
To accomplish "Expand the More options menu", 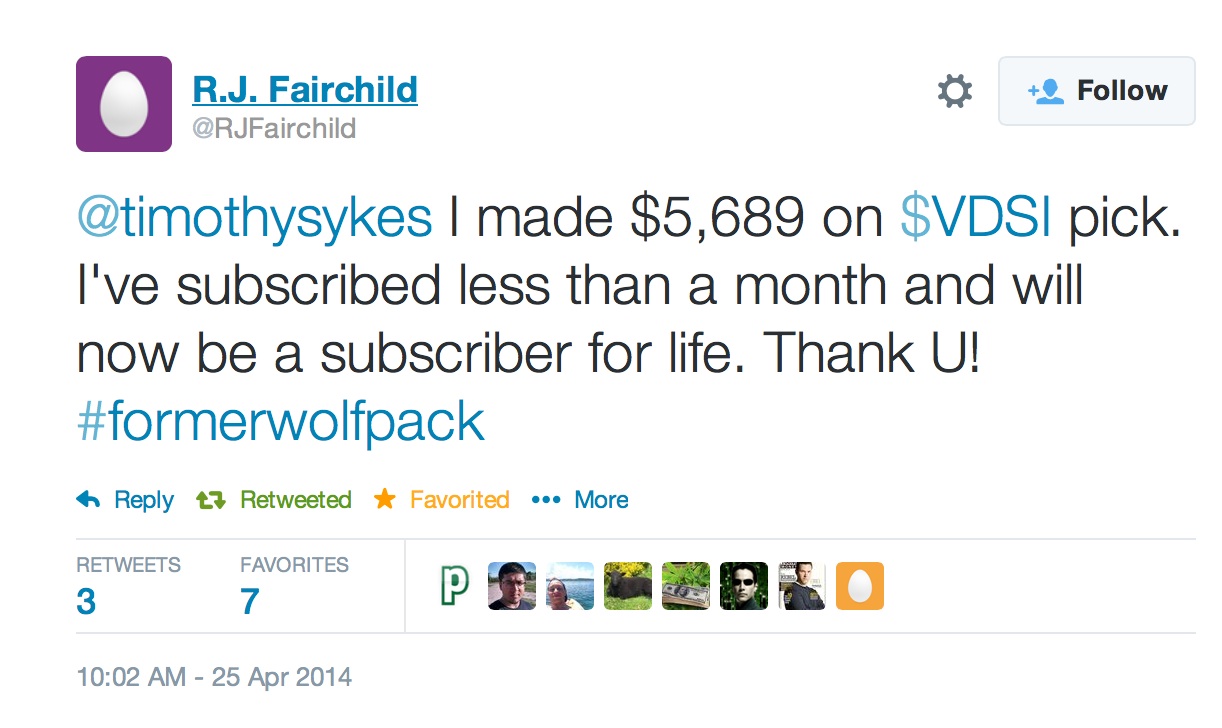I will pos(581,500).
